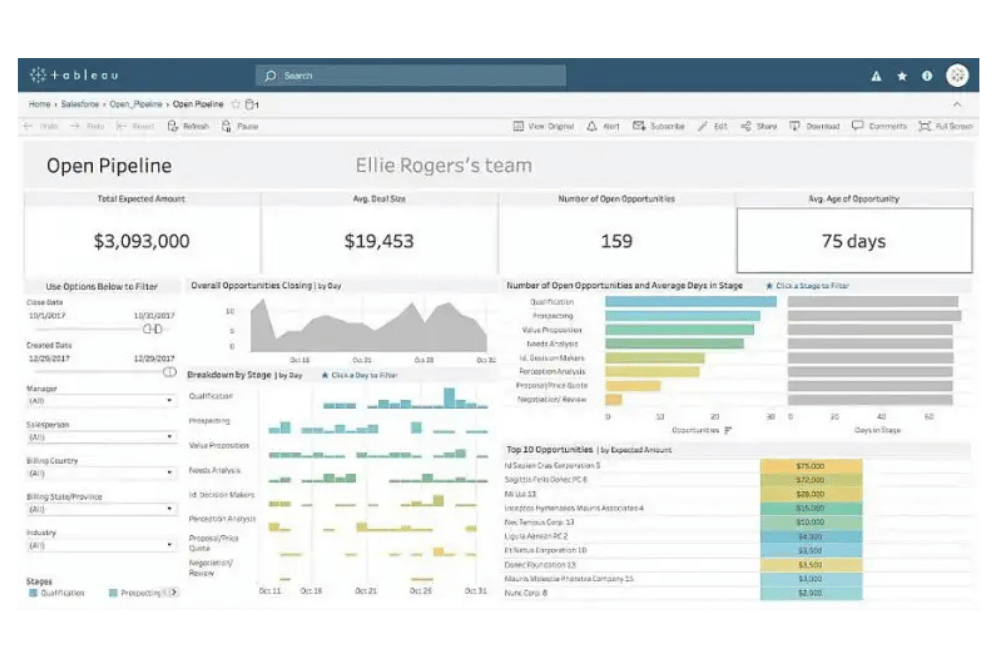Click the Refresh toolbar icon

(188, 127)
